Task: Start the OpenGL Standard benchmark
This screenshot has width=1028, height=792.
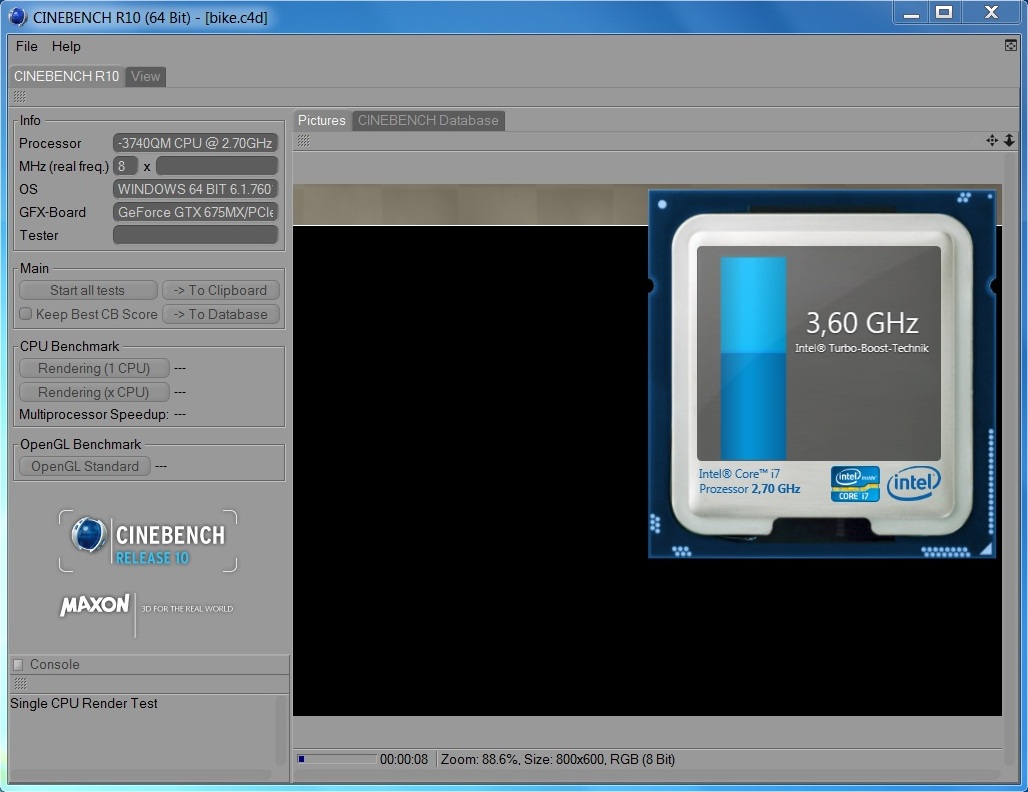Action: (85, 466)
